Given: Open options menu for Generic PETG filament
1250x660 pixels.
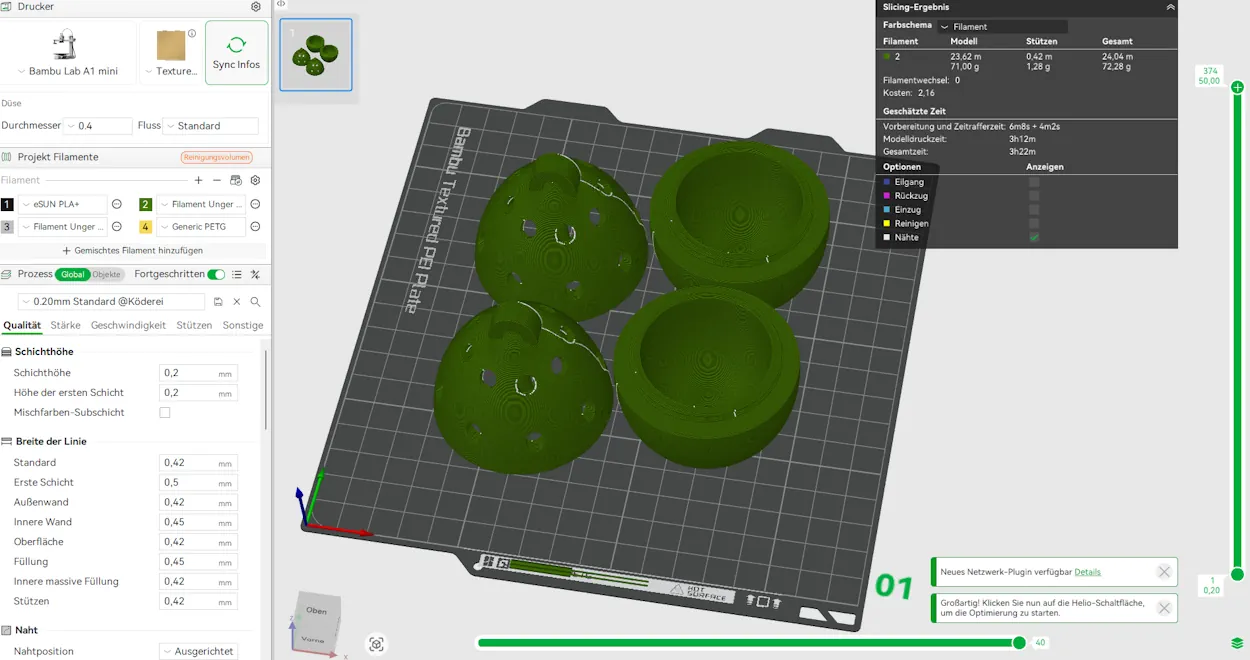Looking at the screenshot, I should point(255,227).
